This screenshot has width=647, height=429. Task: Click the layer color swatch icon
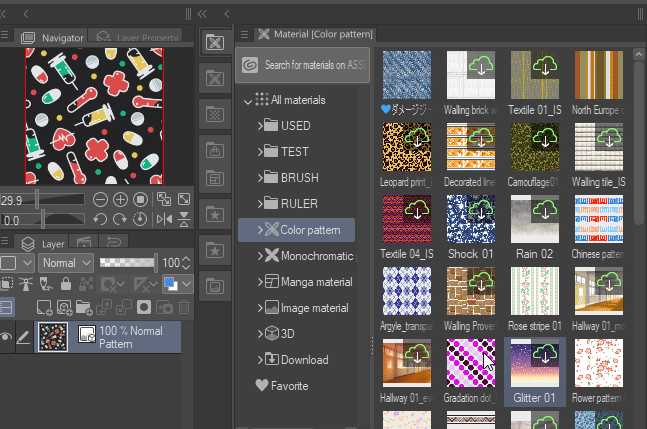[x=170, y=284]
